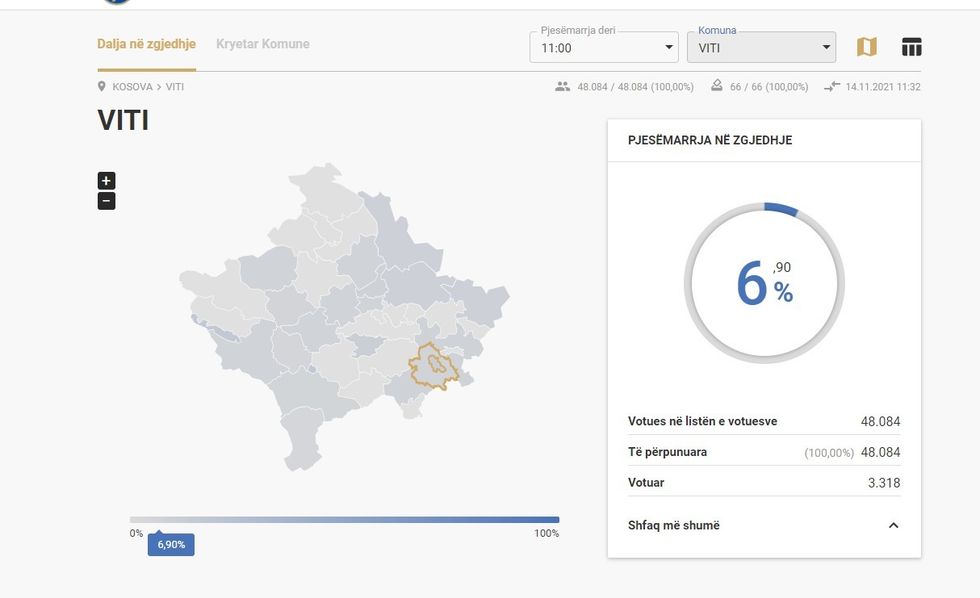Open the Komuna dropdown showing VITI
Image resolution: width=980 pixels, height=598 pixels.
tap(761, 47)
